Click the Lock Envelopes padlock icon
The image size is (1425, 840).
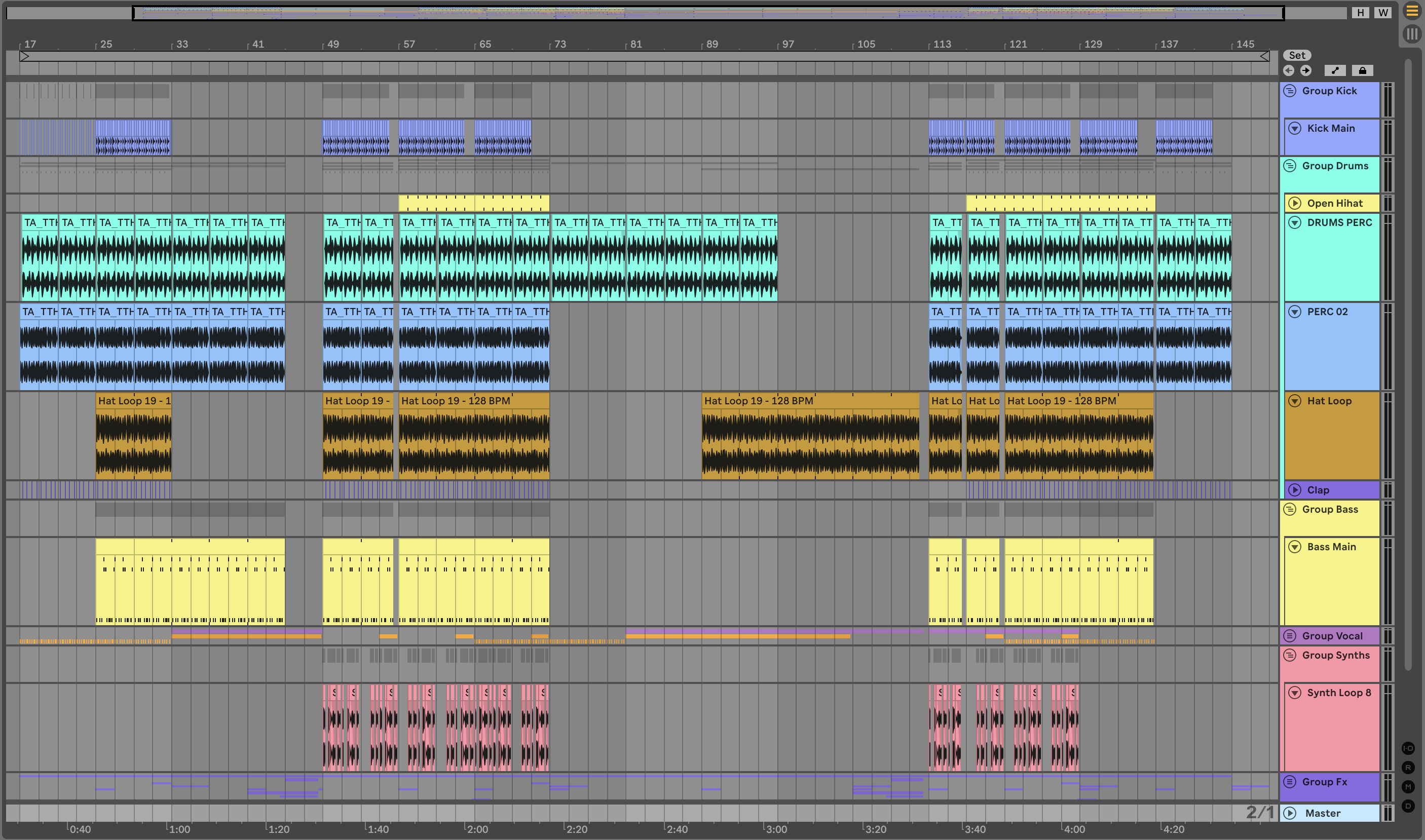click(1362, 70)
